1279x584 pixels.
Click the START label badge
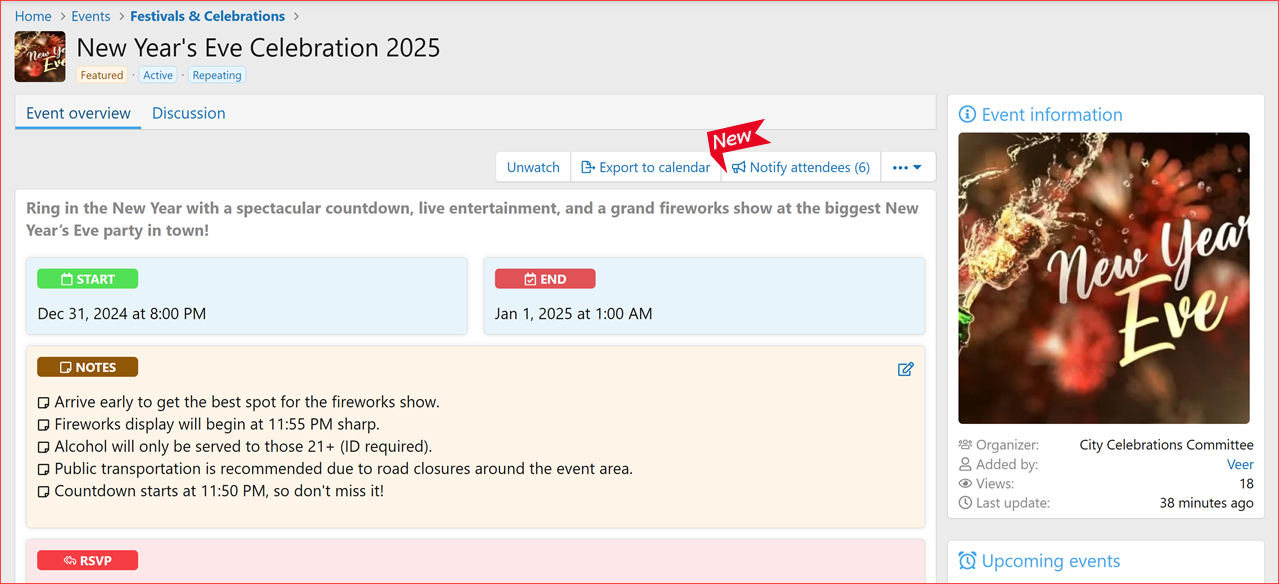88,279
